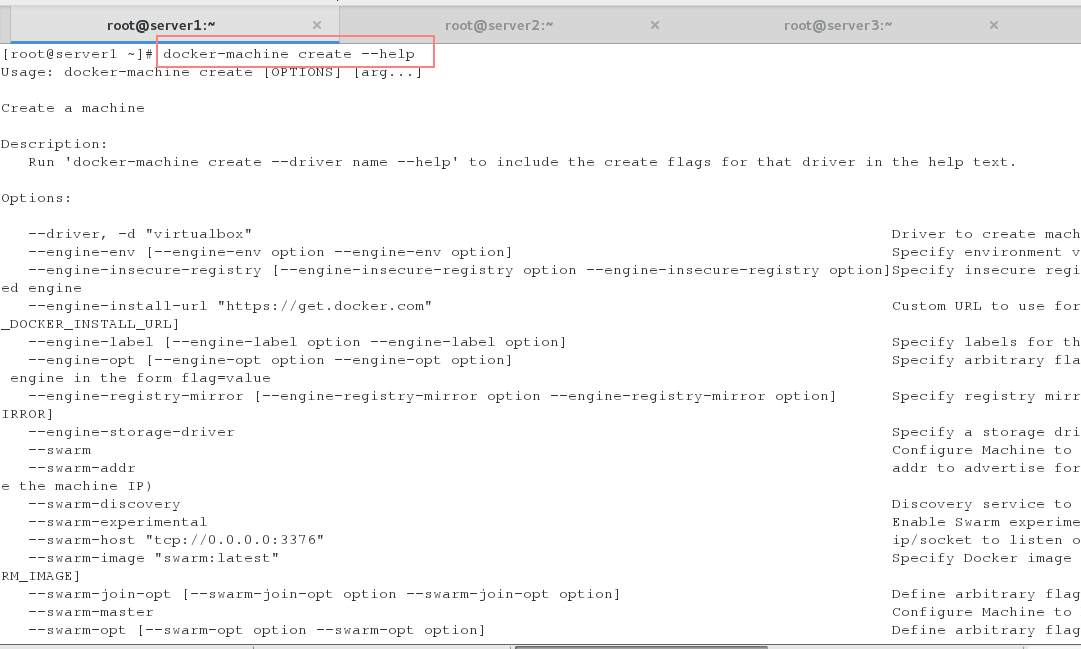The image size is (1081, 649).
Task: Click the '--swarm-opt' option line
Action: (x=256, y=630)
